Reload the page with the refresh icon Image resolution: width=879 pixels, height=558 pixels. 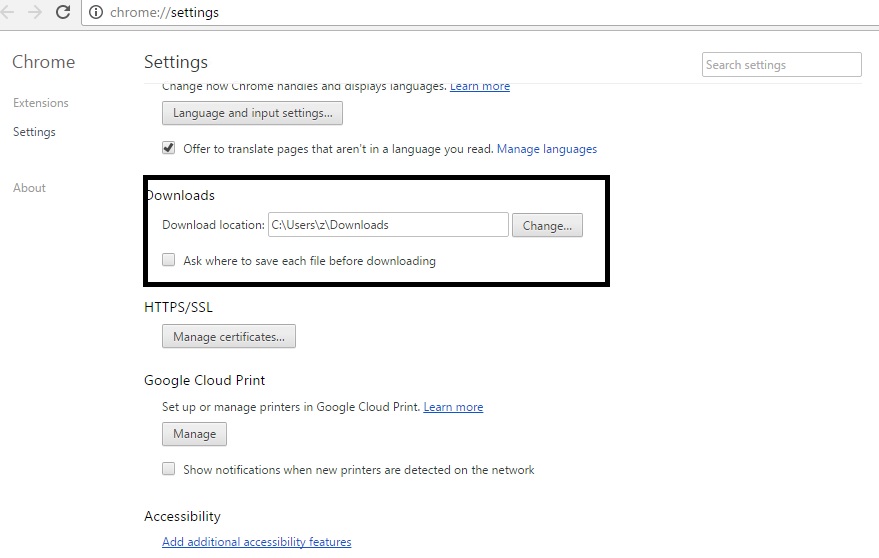click(63, 12)
